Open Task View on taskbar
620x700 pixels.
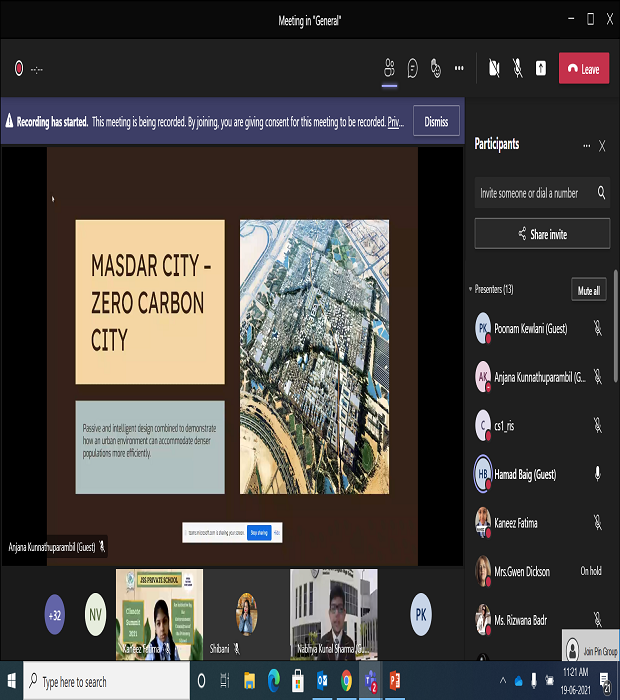coord(225,681)
